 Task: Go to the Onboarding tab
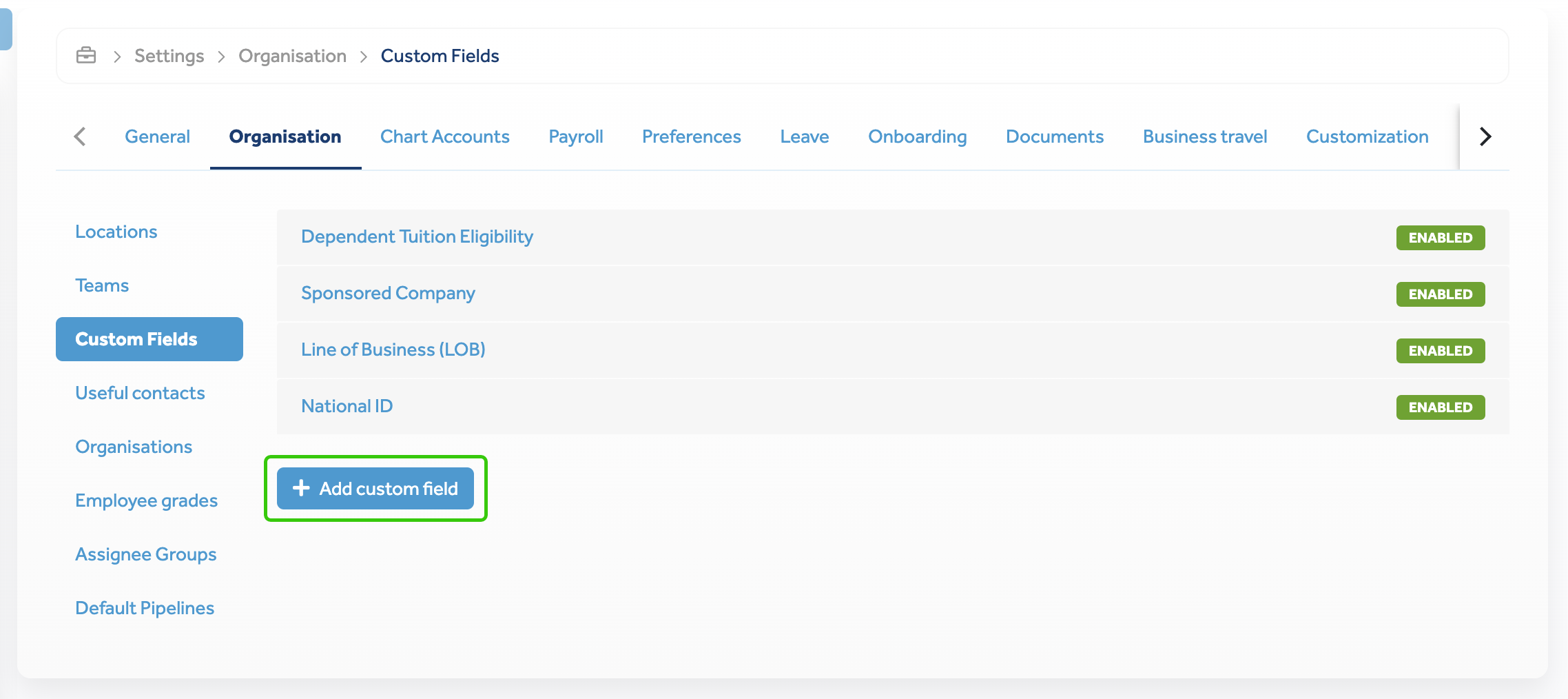[x=917, y=136]
